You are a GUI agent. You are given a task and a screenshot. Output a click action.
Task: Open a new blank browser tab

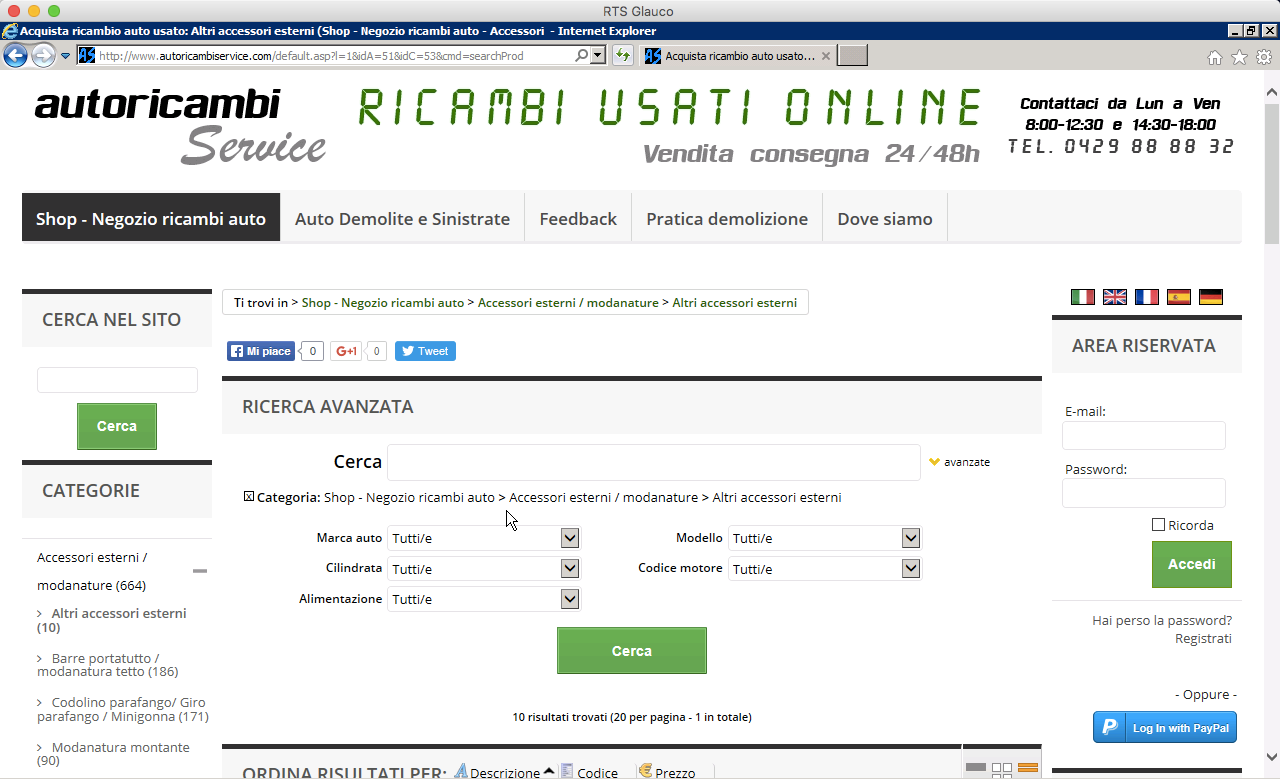click(x=852, y=56)
